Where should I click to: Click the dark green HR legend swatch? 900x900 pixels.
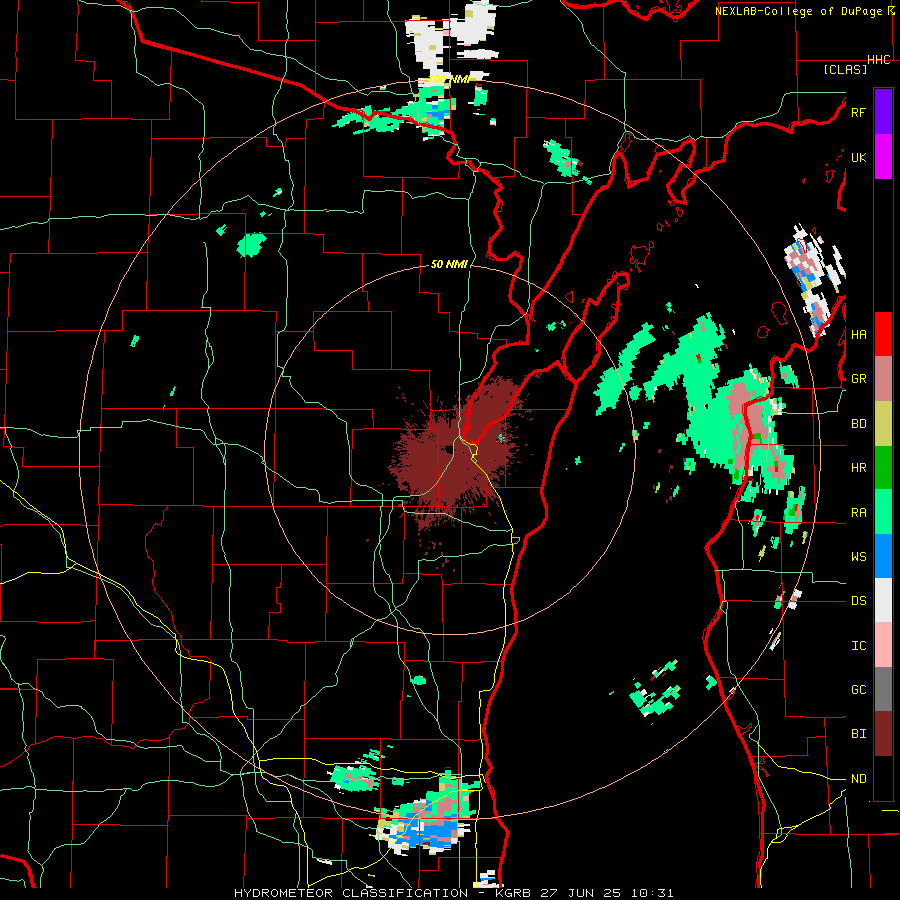point(883,468)
